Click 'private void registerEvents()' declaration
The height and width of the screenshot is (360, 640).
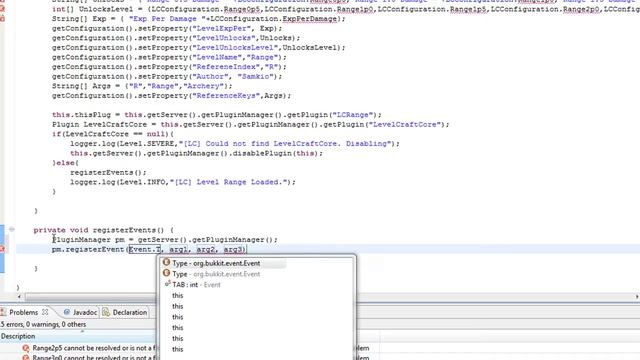point(104,230)
